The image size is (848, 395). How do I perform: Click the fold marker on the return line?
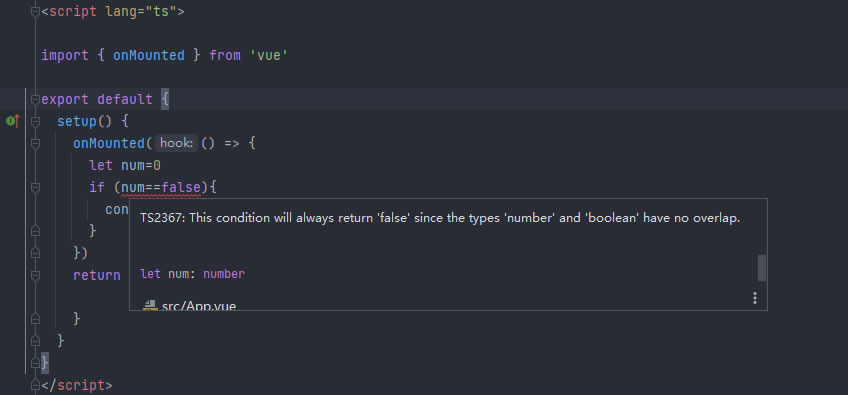(x=35, y=275)
